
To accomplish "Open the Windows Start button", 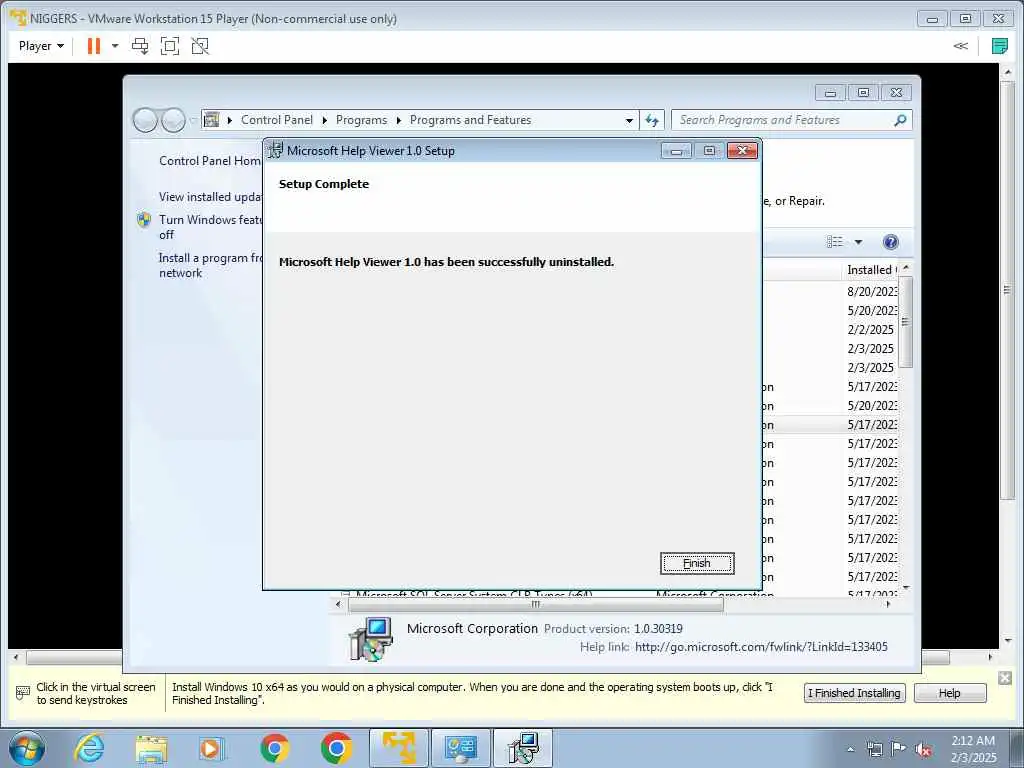I will [27, 748].
